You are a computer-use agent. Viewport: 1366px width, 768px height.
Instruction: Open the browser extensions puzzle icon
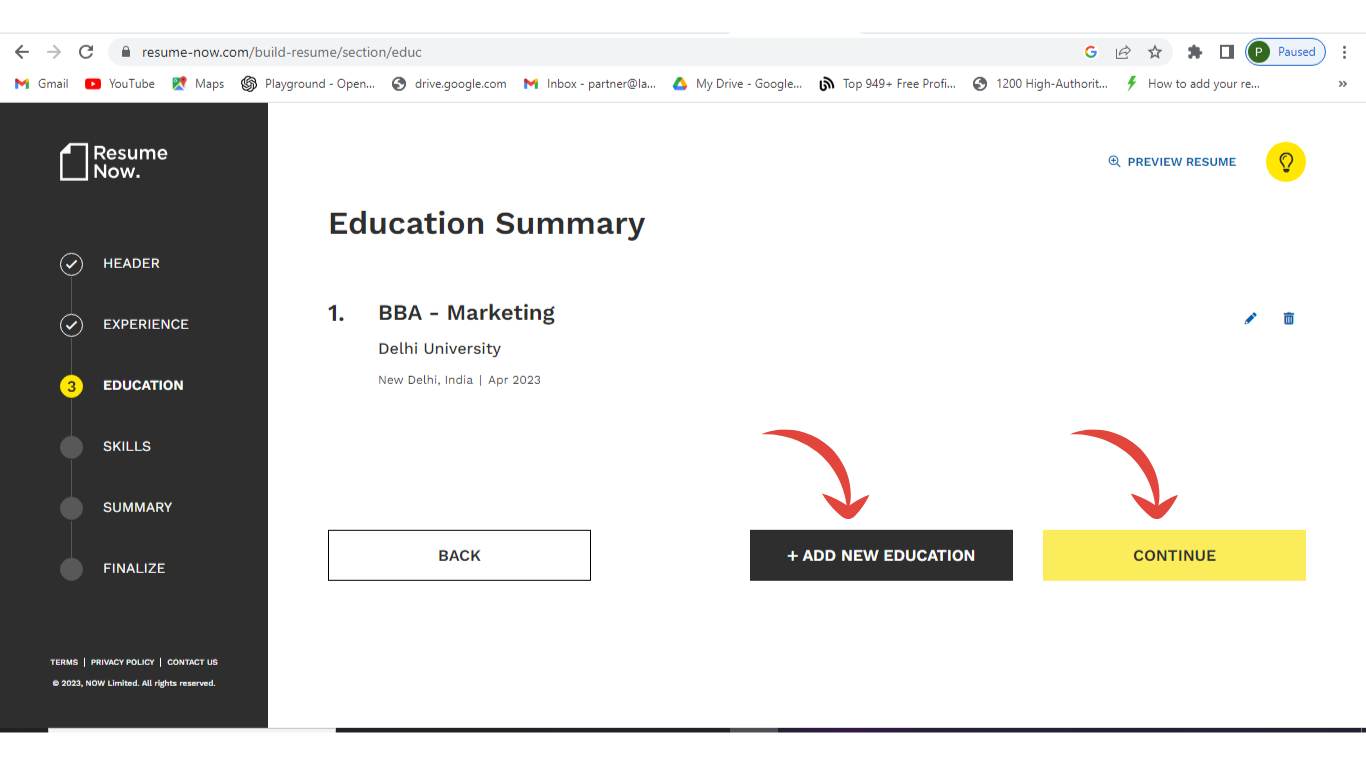[x=1194, y=52]
